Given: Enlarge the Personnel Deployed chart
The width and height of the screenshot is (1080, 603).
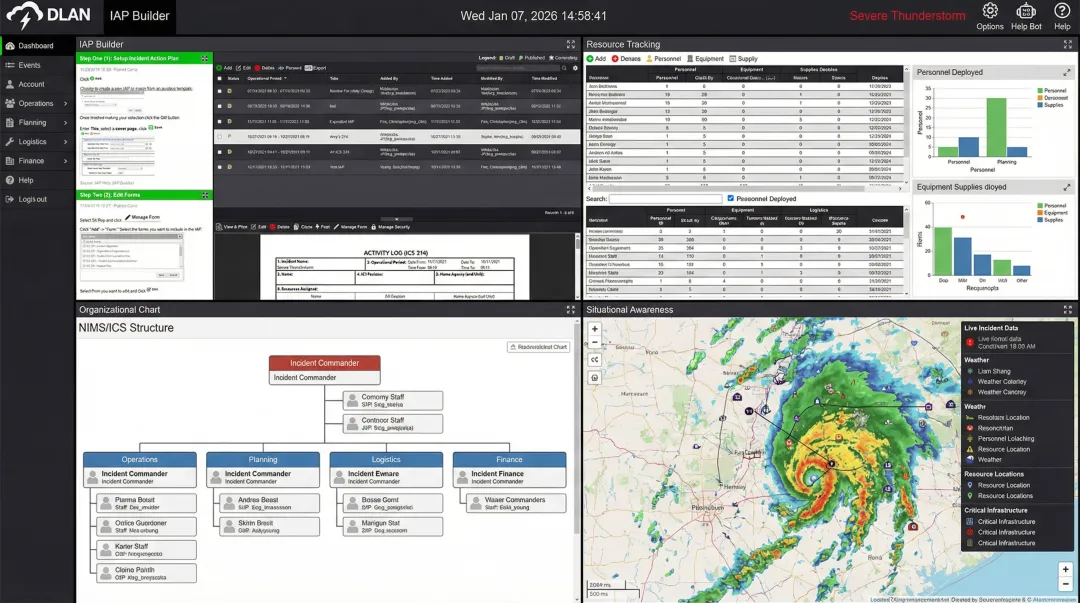Looking at the screenshot, I should [1066, 72].
